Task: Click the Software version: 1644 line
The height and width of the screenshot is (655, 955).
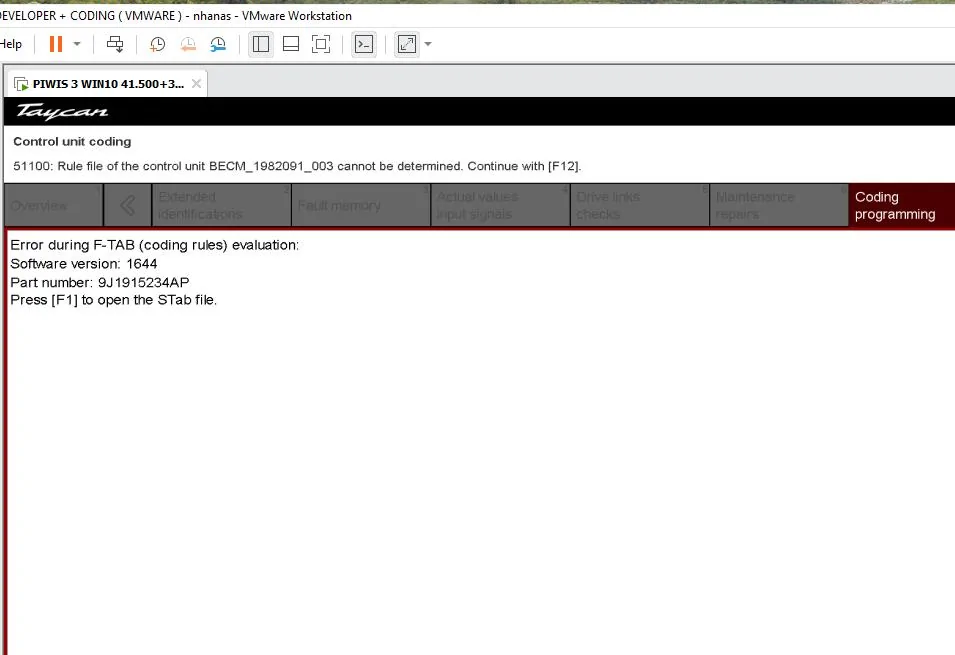Action: coord(84,264)
